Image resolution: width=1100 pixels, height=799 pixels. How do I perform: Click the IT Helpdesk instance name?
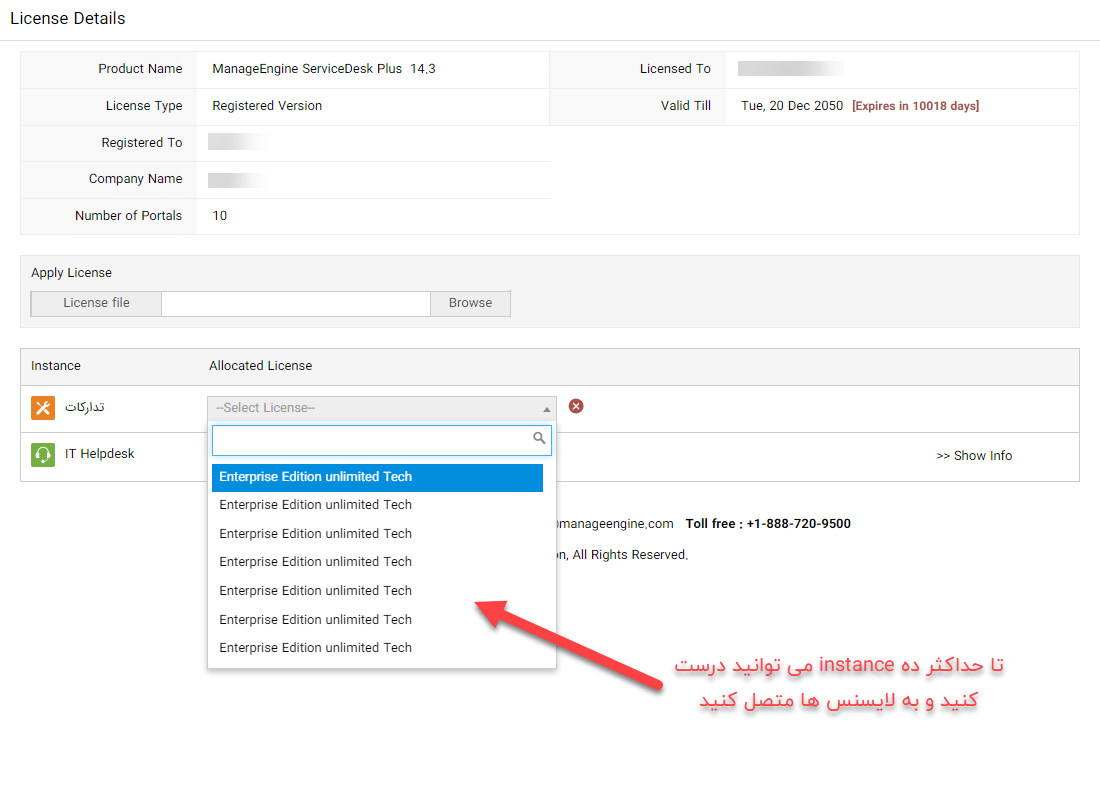(100, 454)
